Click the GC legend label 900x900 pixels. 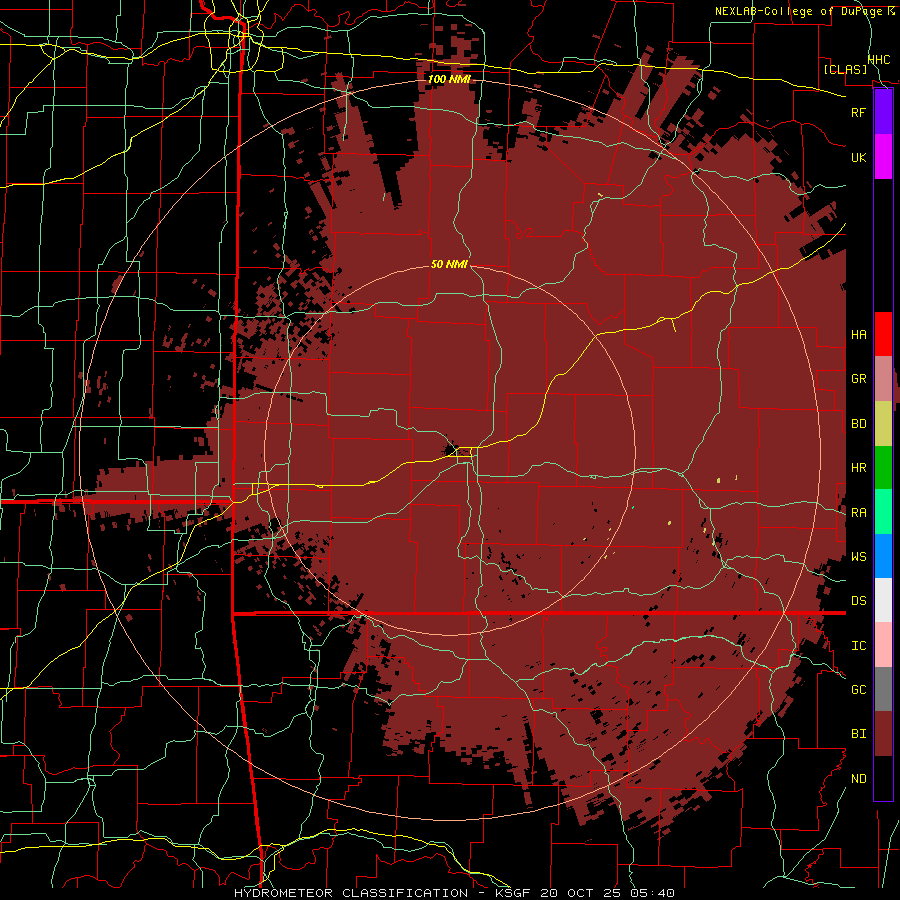[858, 690]
